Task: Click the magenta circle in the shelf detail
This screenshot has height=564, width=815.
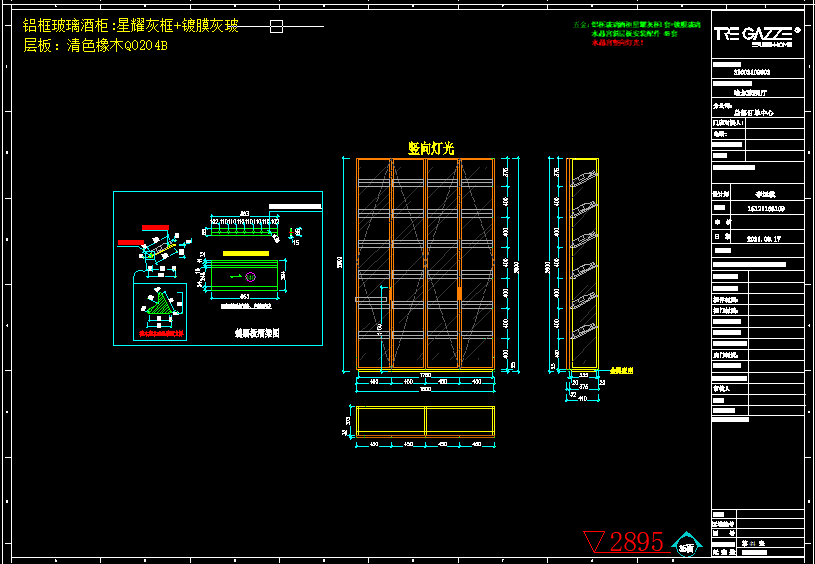Action: click(x=250, y=276)
